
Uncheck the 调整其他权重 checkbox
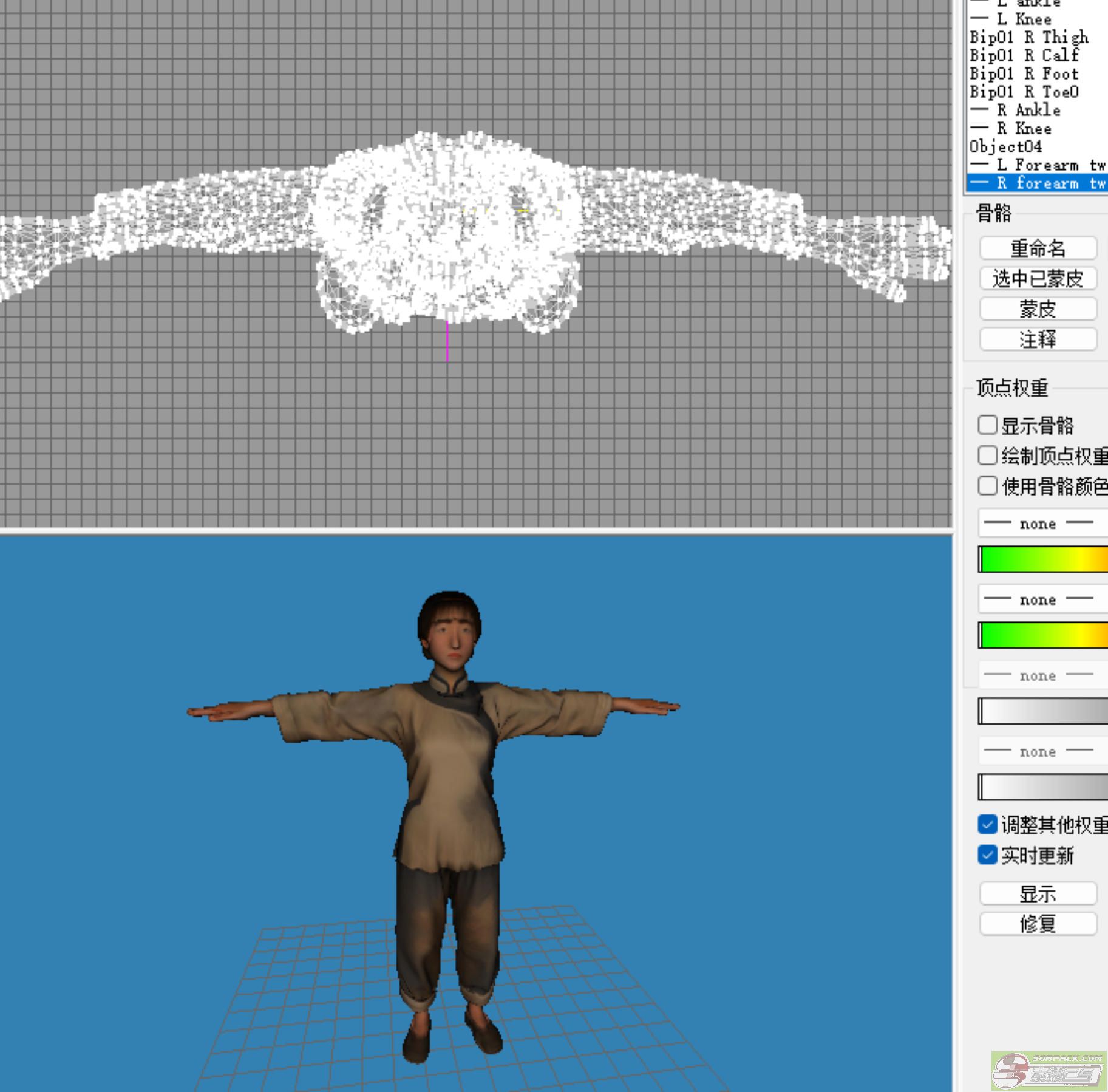[988, 824]
